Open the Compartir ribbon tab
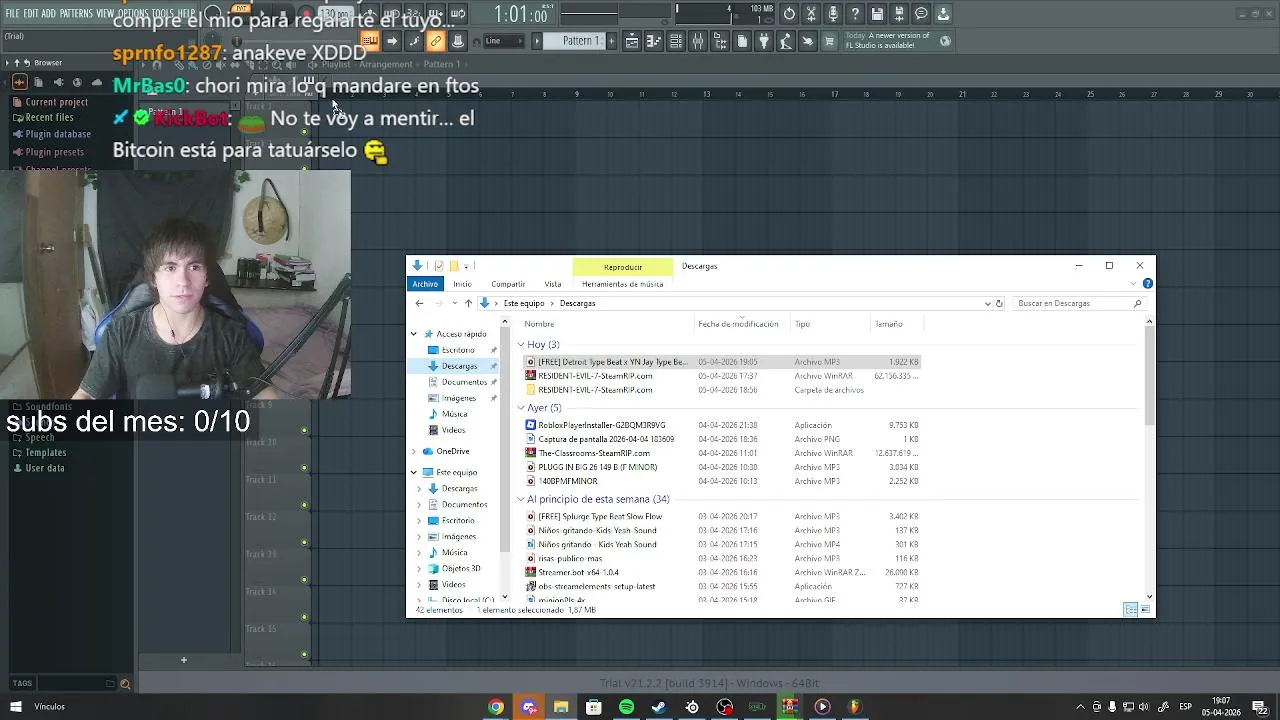1280x720 pixels. click(x=508, y=284)
